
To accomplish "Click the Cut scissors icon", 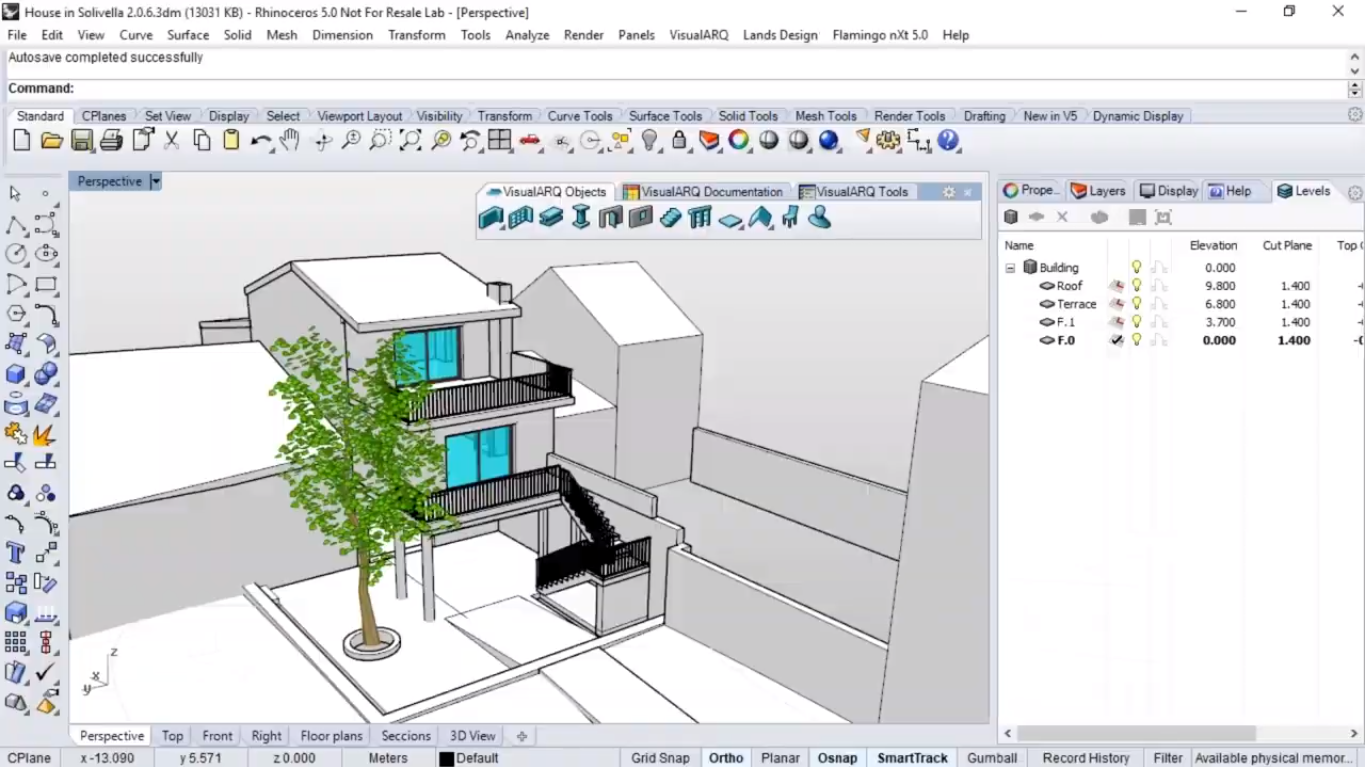I will (171, 141).
